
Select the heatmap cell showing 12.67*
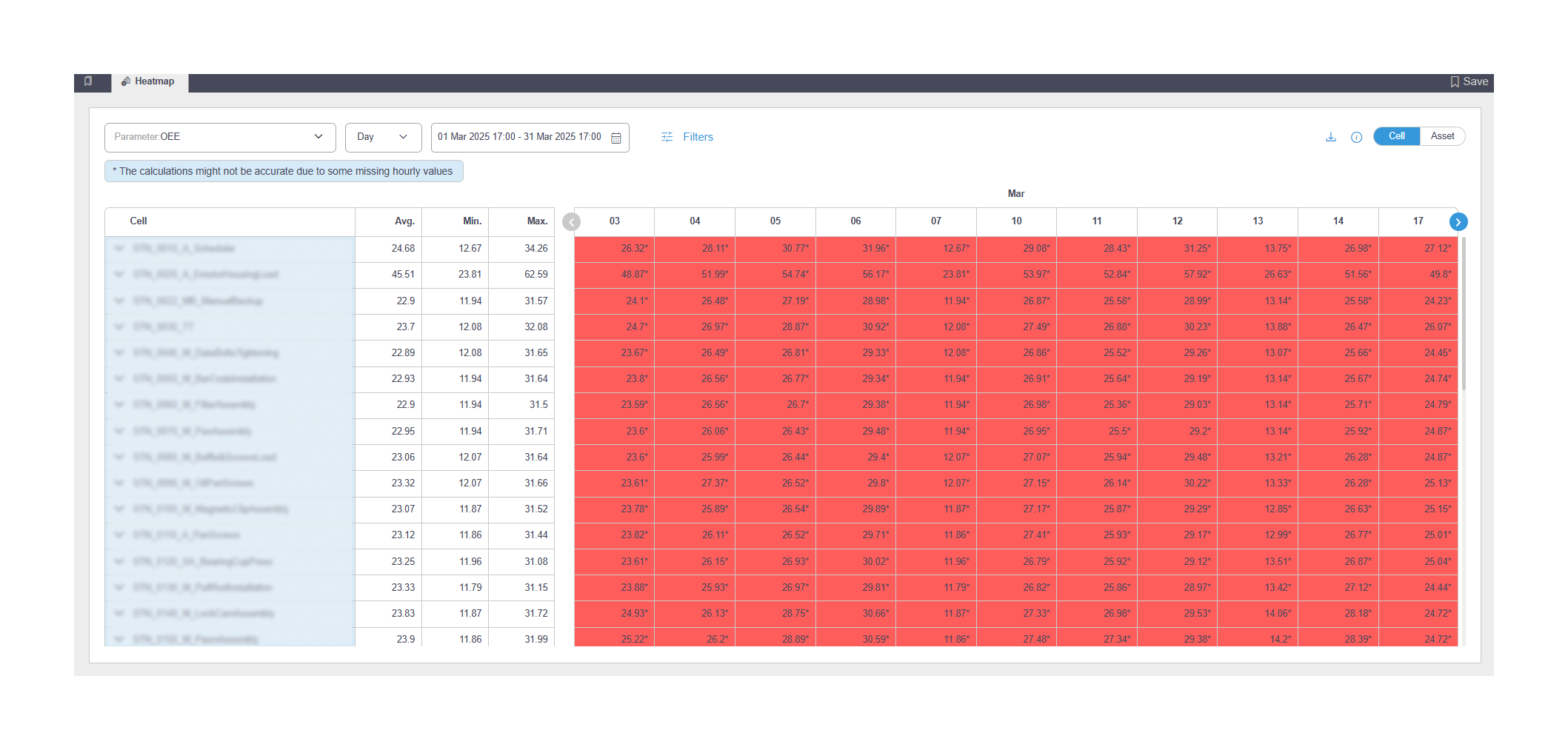pos(936,249)
